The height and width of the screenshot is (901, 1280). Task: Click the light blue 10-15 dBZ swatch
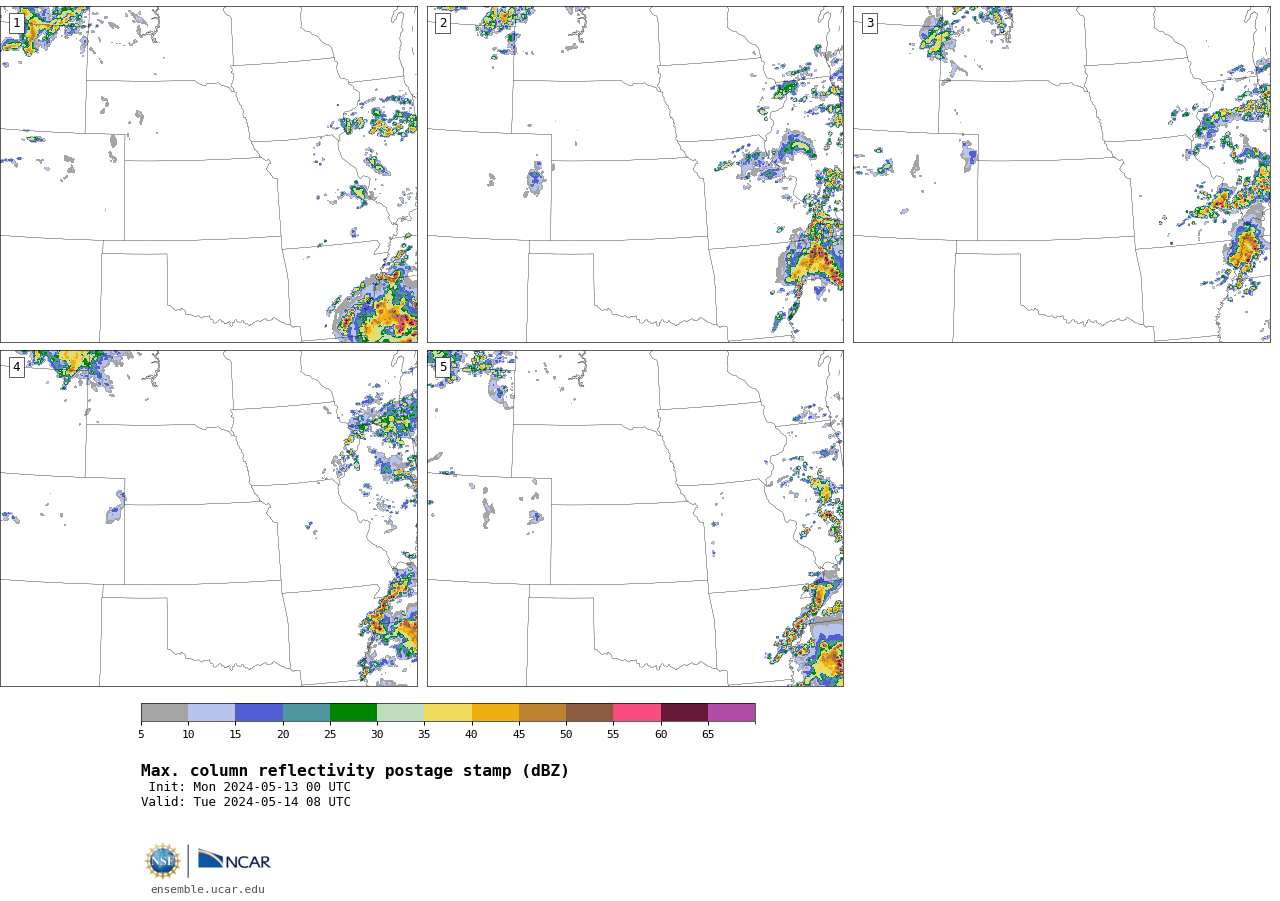(x=212, y=712)
